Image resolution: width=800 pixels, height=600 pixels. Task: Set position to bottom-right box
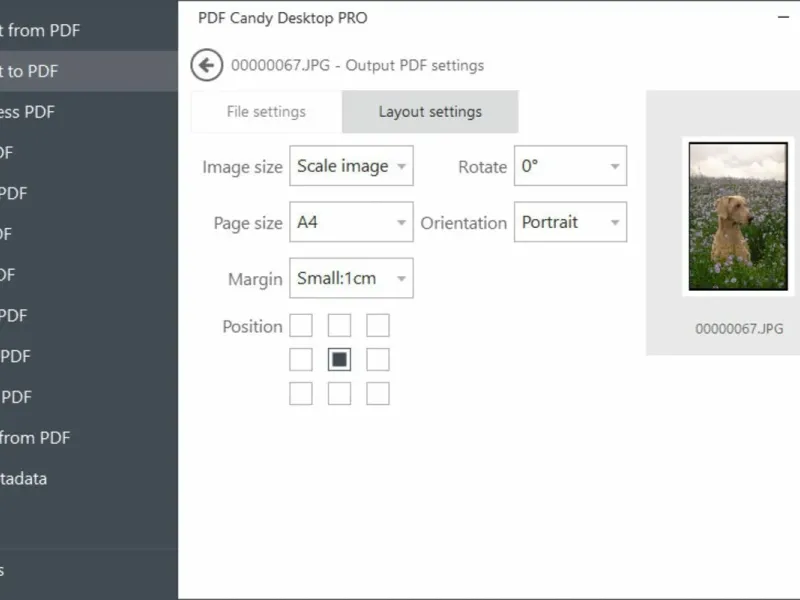378,394
